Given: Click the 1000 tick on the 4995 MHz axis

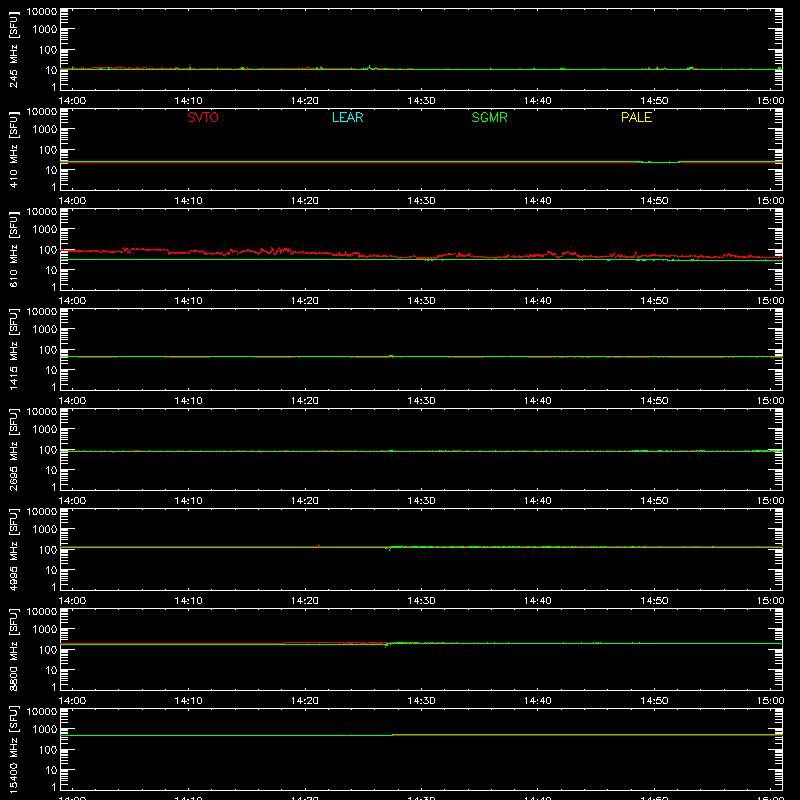Looking at the screenshot, I should click(45, 530).
